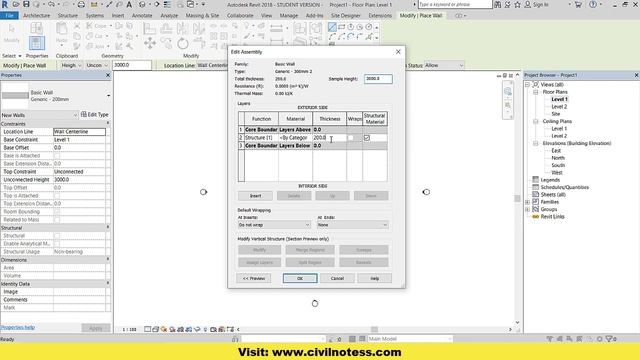Image resolution: width=640 pixels, height=360 pixels.
Task: Select Level 2 under Floor Plans
Action: tap(559, 107)
